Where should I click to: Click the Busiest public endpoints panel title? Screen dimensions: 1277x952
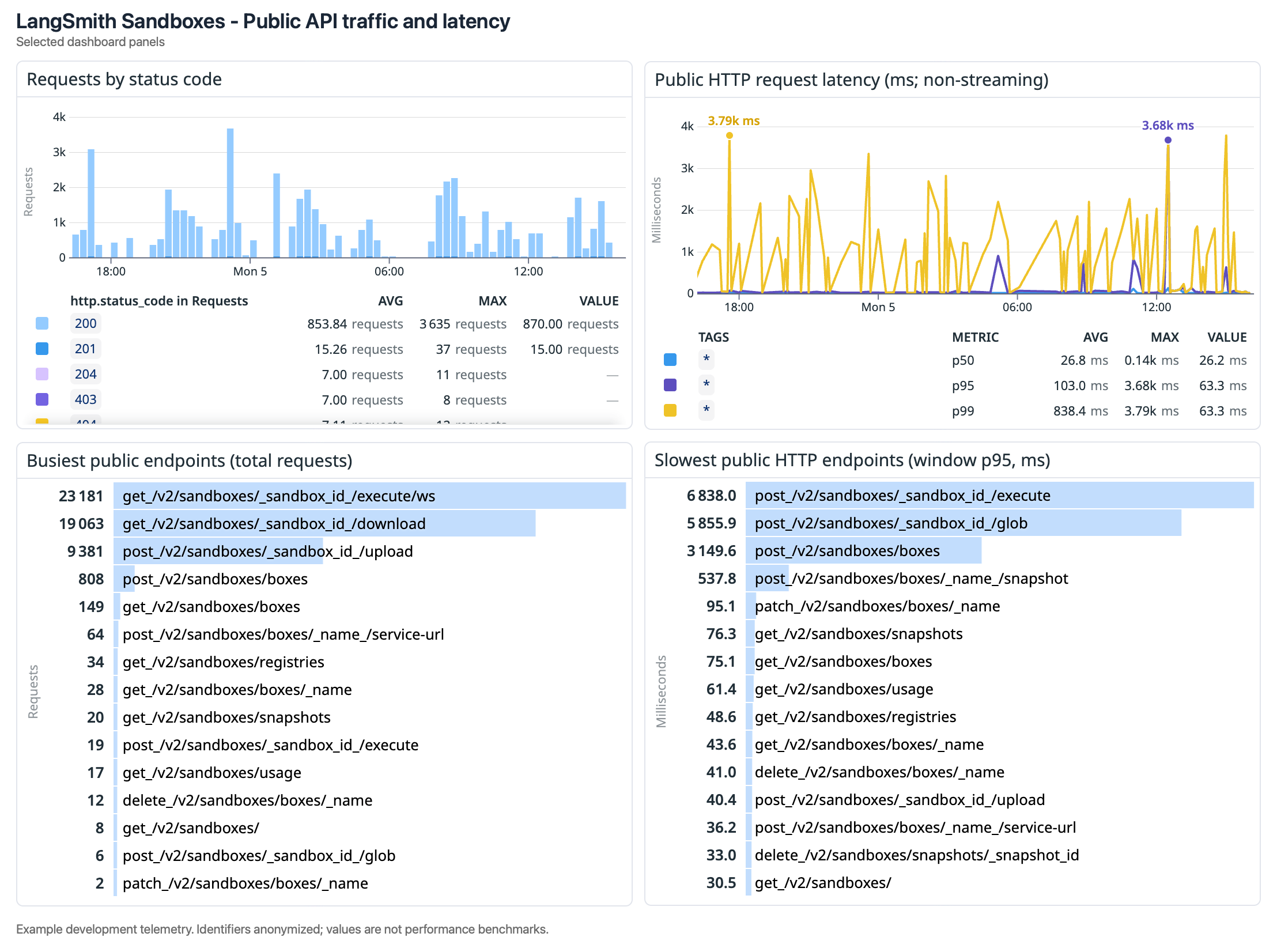coord(190,461)
